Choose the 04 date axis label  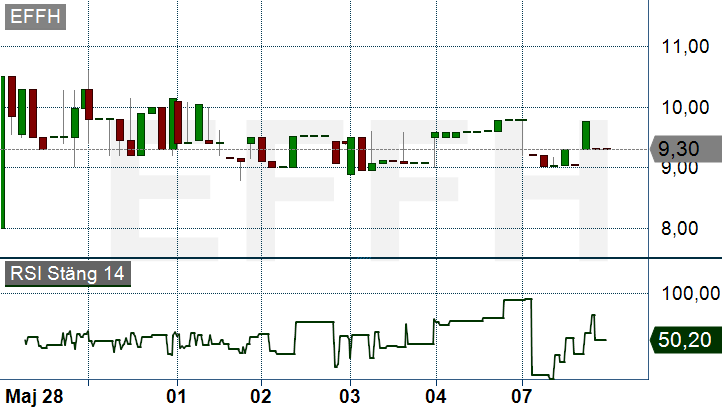(436, 396)
